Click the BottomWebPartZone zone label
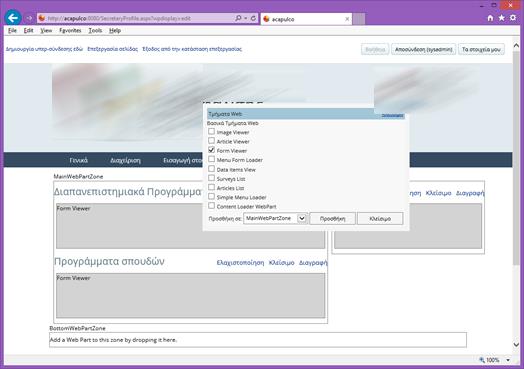 click(x=77, y=328)
